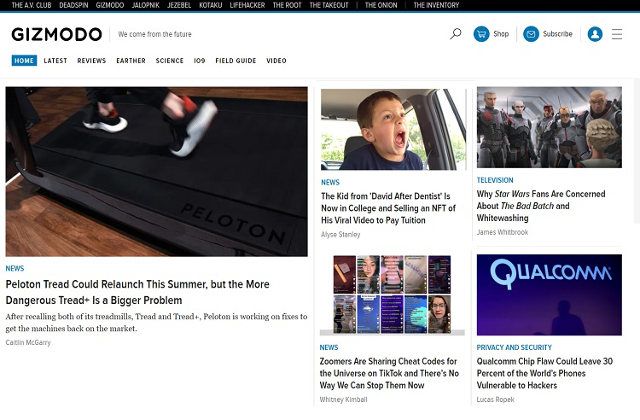The image size is (640, 420).
Task: Open the Qualcomm logo thumbnail
Action: (x=549, y=295)
